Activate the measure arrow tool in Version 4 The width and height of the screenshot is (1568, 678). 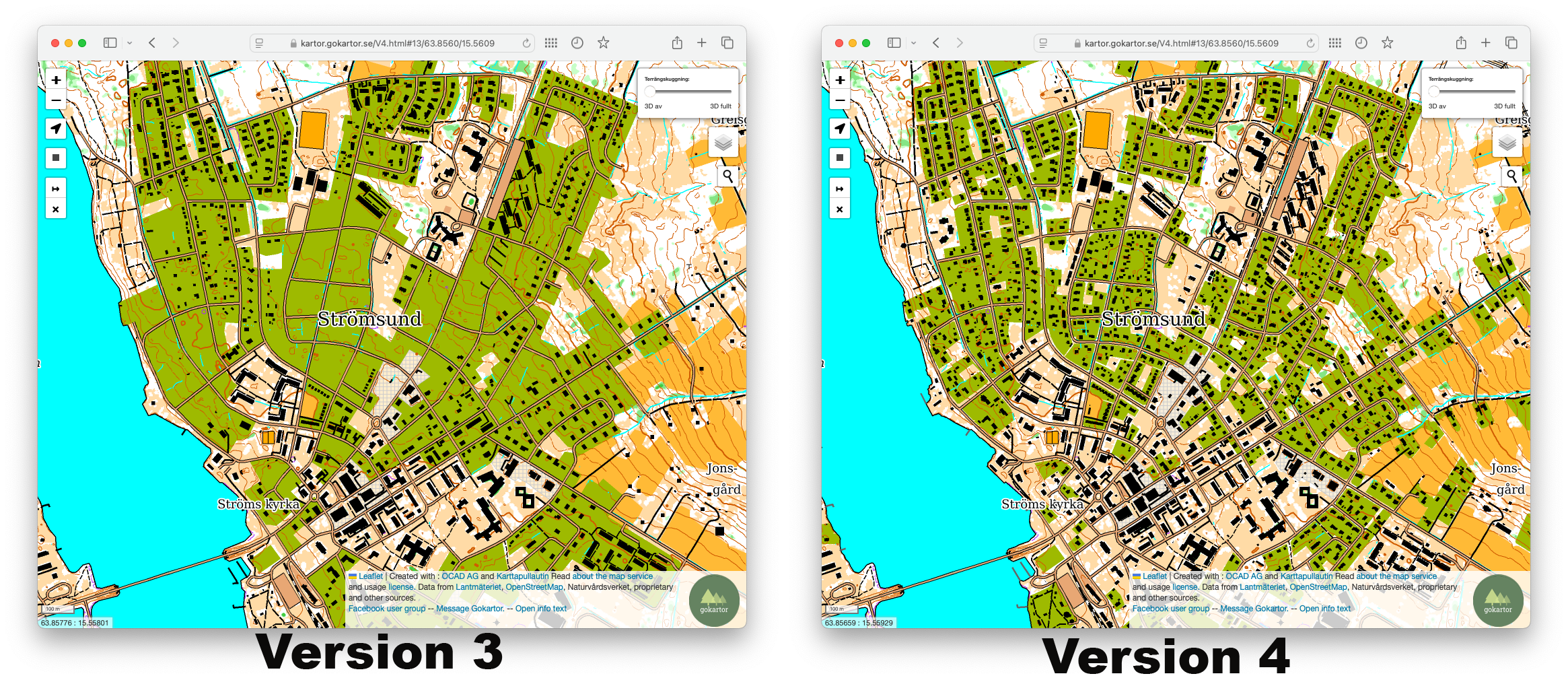pyautogui.click(x=840, y=189)
